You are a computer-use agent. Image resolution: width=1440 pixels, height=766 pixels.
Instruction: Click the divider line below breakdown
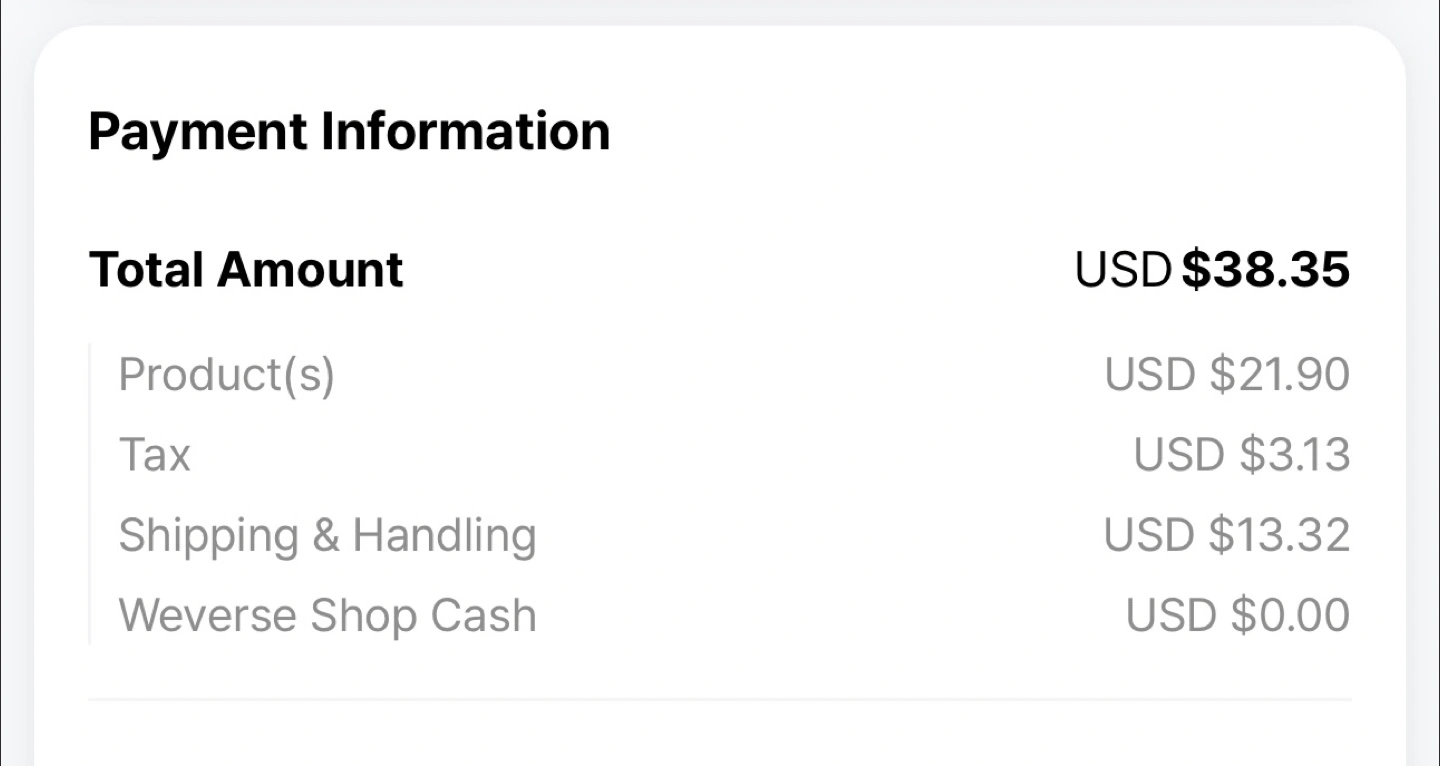(720, 699)
